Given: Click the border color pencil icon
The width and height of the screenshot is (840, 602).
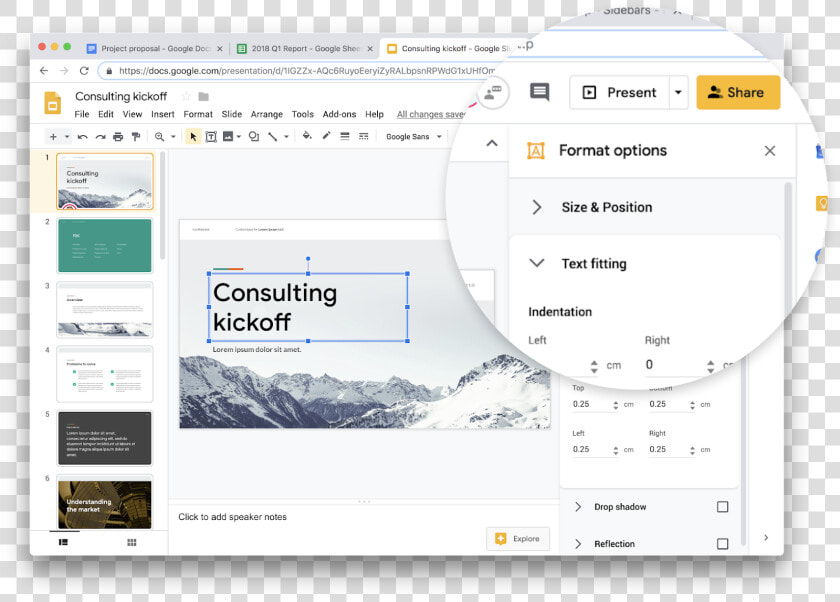Looking at the screenshot, I should 326,136.
